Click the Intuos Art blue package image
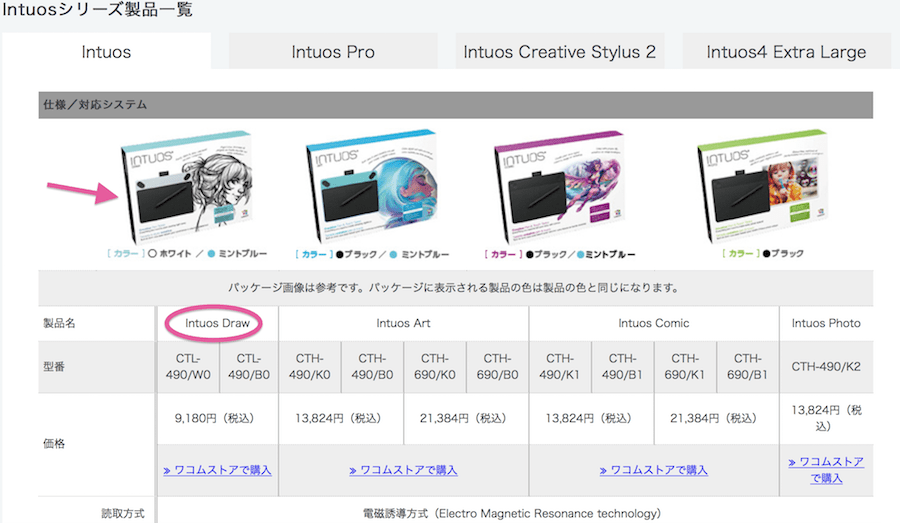The width and height of the screenshot is (900, 523). point(372,185)
